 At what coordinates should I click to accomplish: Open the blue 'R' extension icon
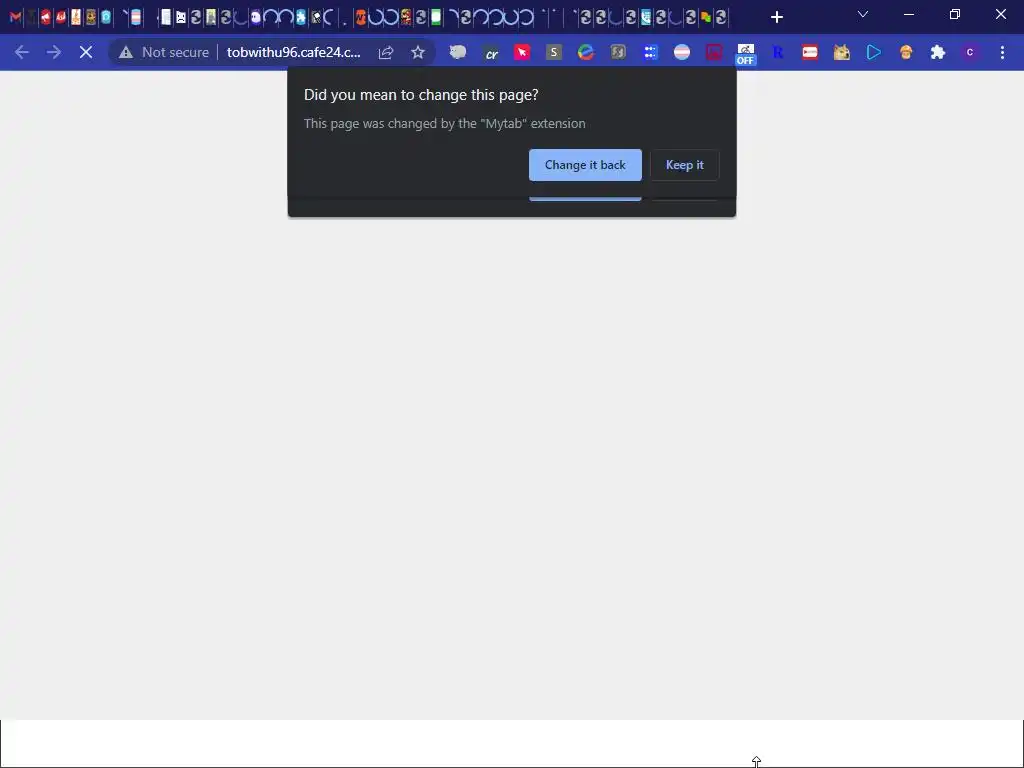pos(778,52)
